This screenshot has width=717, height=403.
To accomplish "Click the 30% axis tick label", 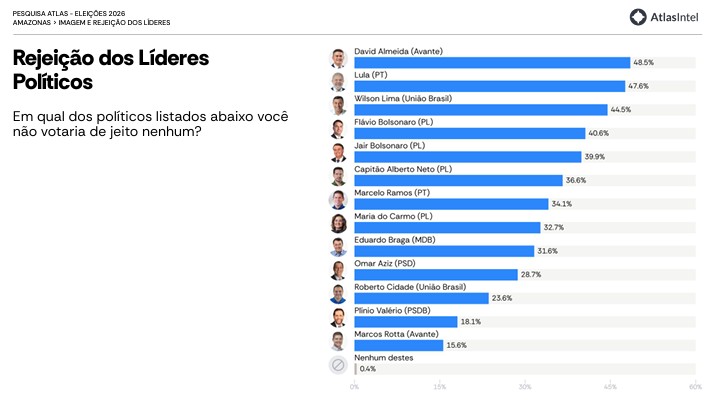I will click(525, 387).
